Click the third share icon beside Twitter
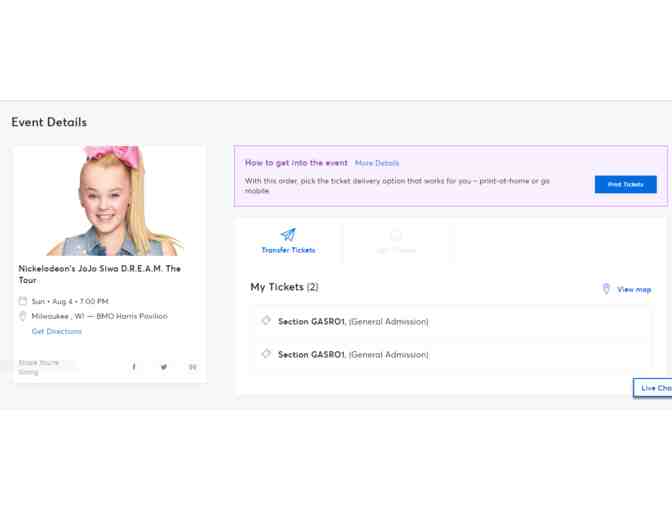 pyautogui.click(x=193, y=367)
